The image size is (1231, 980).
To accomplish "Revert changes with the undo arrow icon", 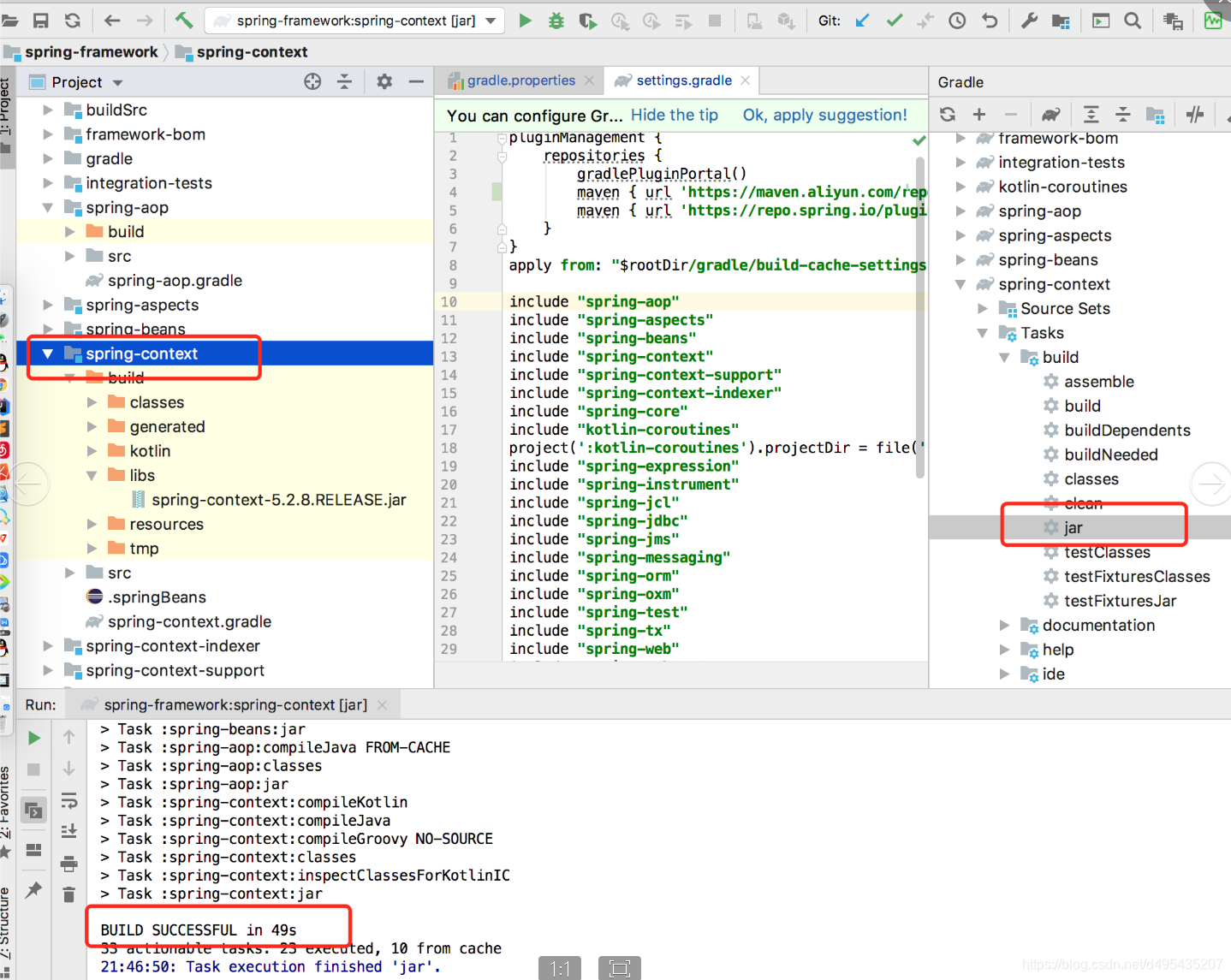I will click(x=990, y=21).
